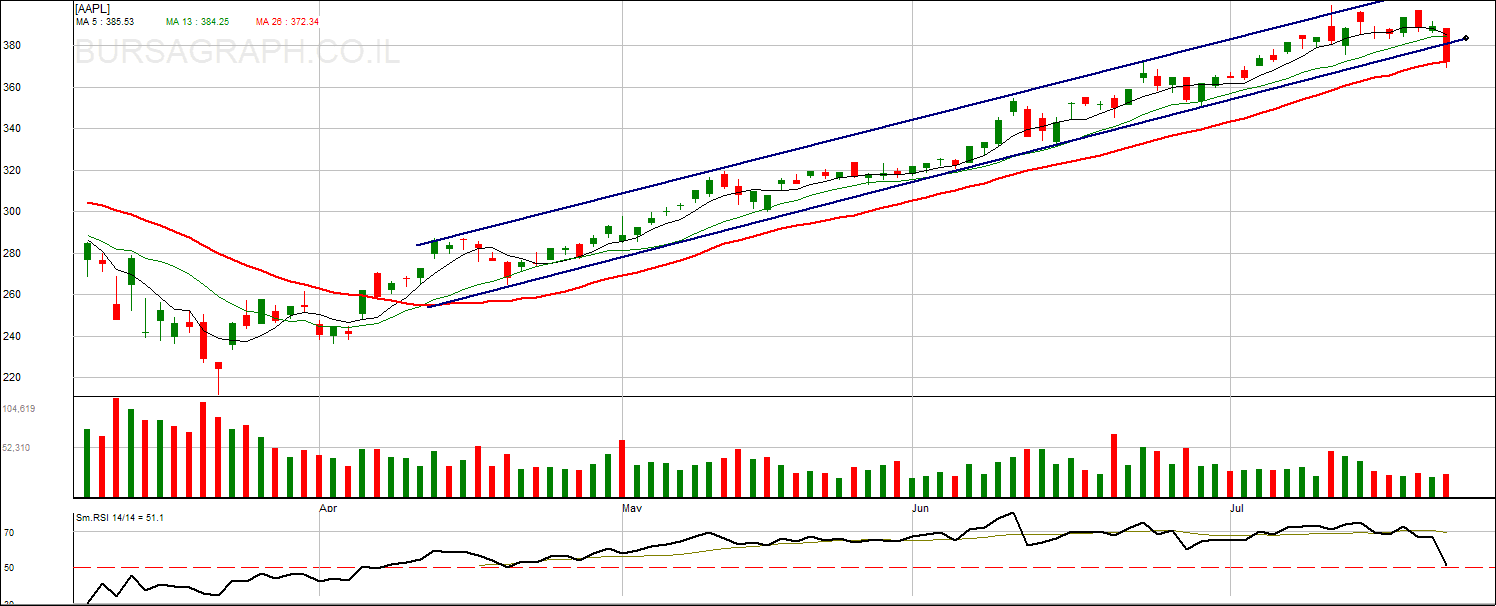Select the MA 13 : 384.25 indicator label

[197, 22]
